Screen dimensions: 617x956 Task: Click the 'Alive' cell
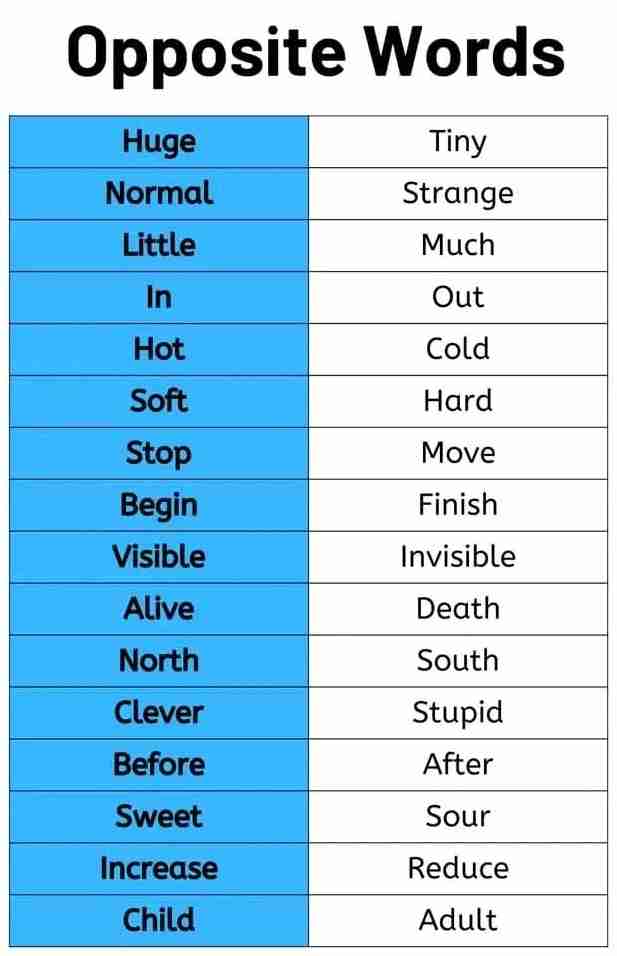point(159,609)
